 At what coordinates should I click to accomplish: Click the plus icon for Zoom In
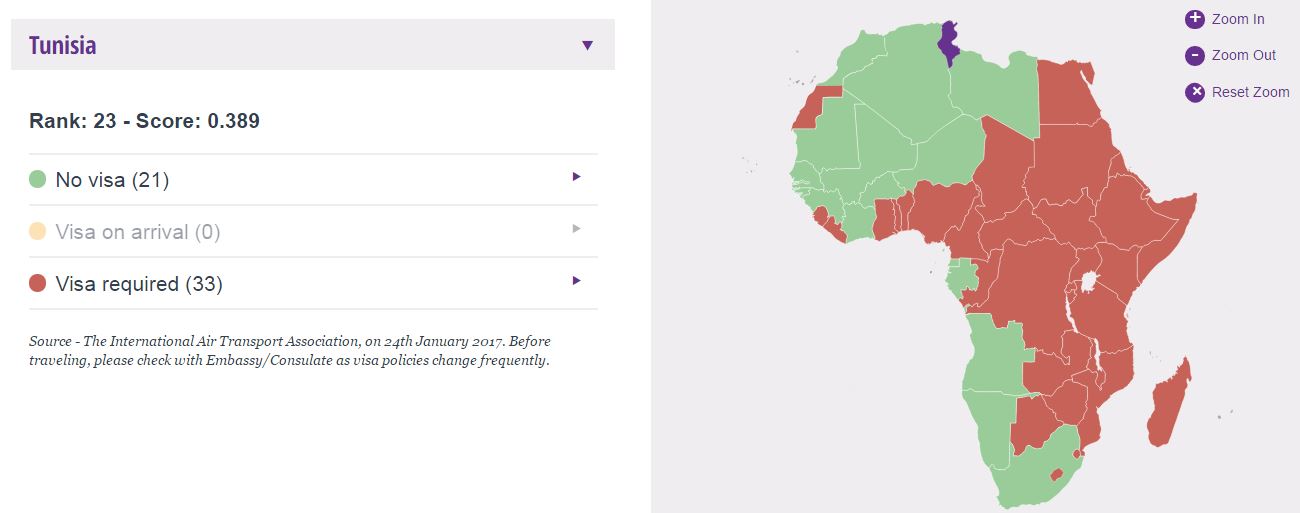pos(1195,19)
